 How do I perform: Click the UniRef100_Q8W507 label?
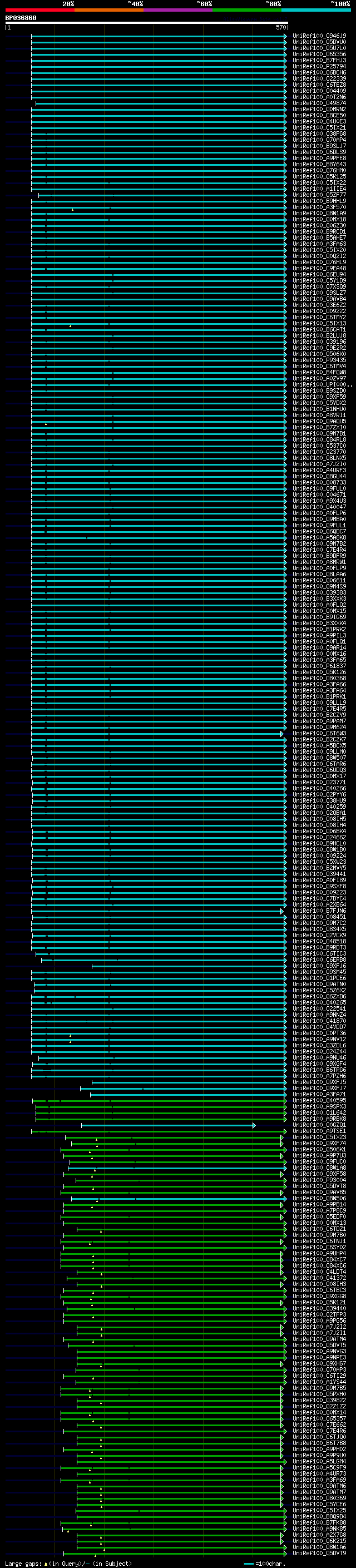click(x=319, y=758)
